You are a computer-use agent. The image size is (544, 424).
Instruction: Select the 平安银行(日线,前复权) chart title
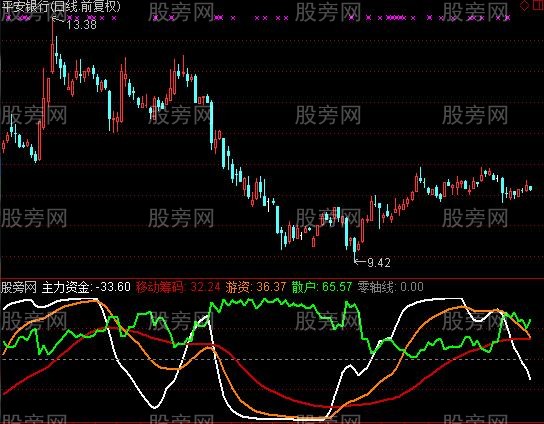[61, 6]
